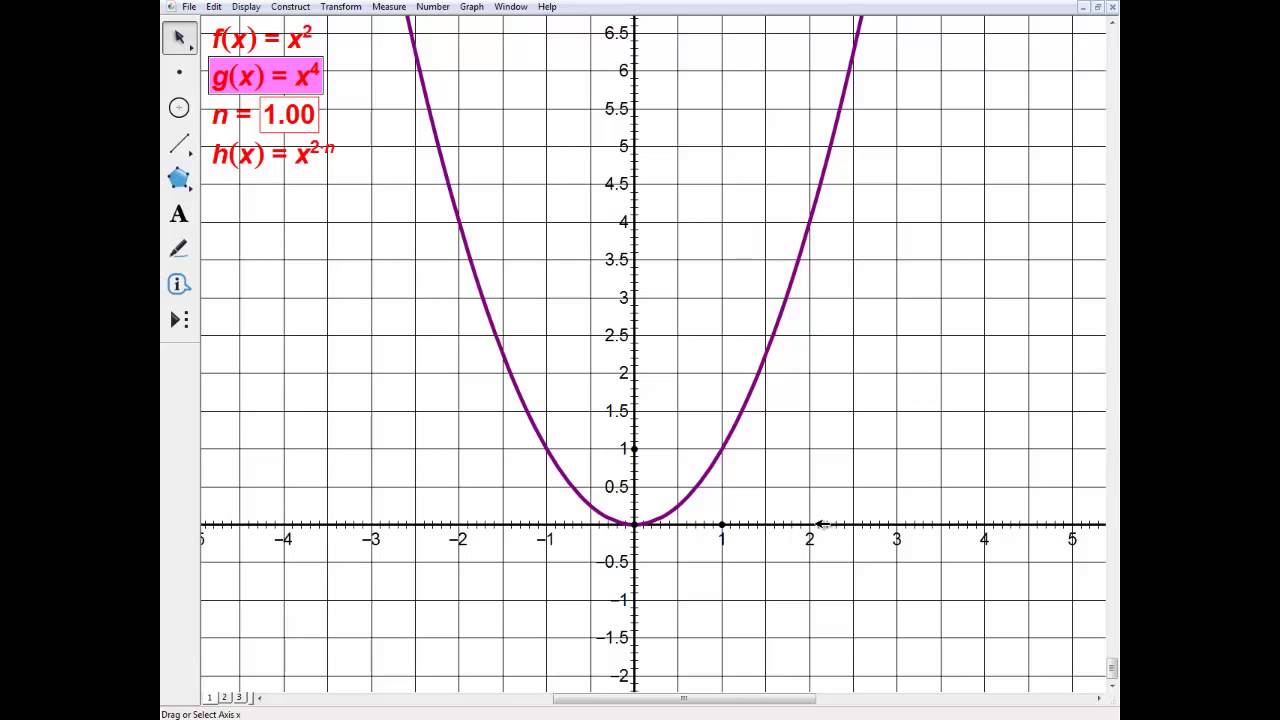Switch to page tab 3
This screenshot has height=720, width=1280.
[x=238, y=697]
